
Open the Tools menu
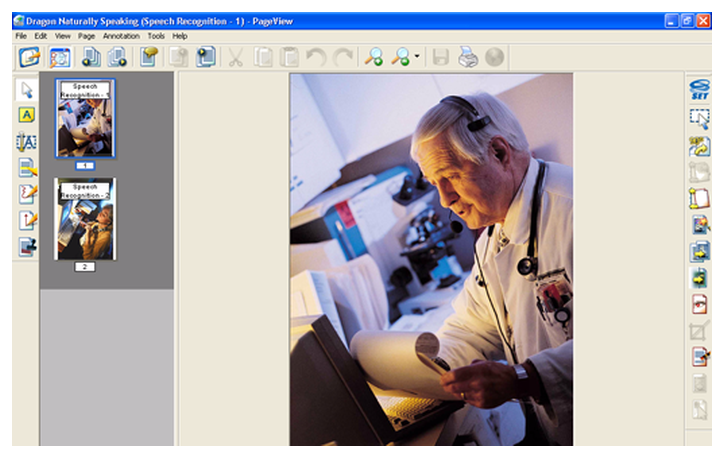(x=156, y=36)
